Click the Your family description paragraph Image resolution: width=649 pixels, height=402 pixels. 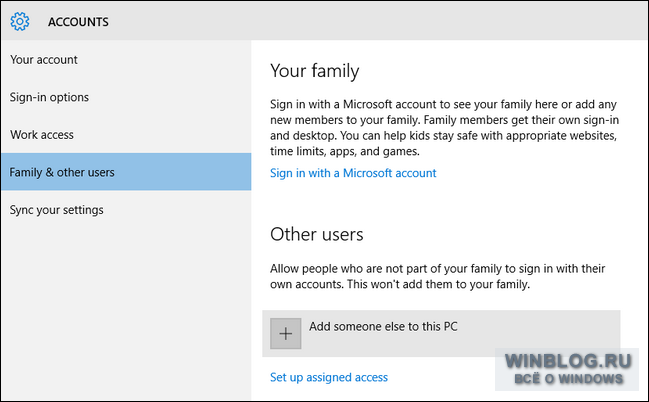point(444,128)
